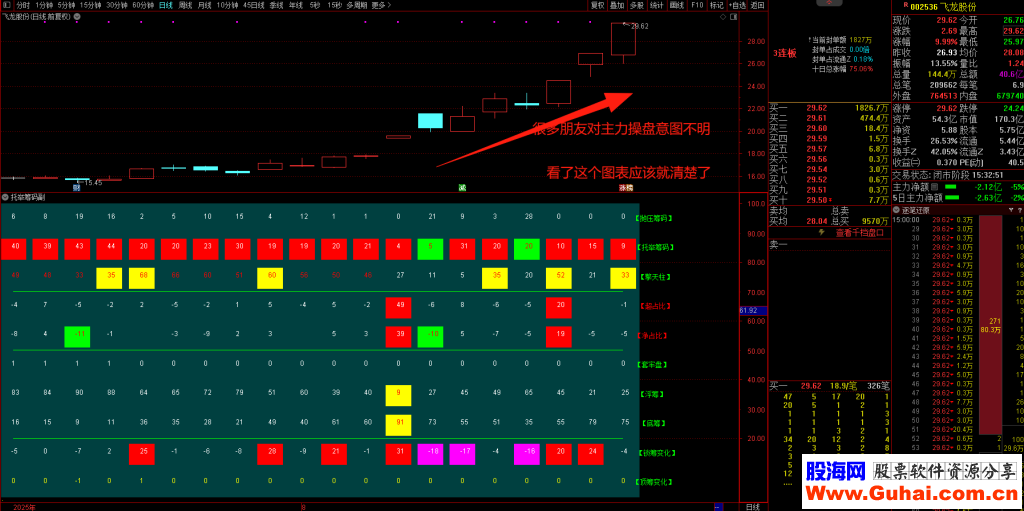Select the 60分钟 period tab
The image size is (1024, 511).
click(x=143, y=5)
